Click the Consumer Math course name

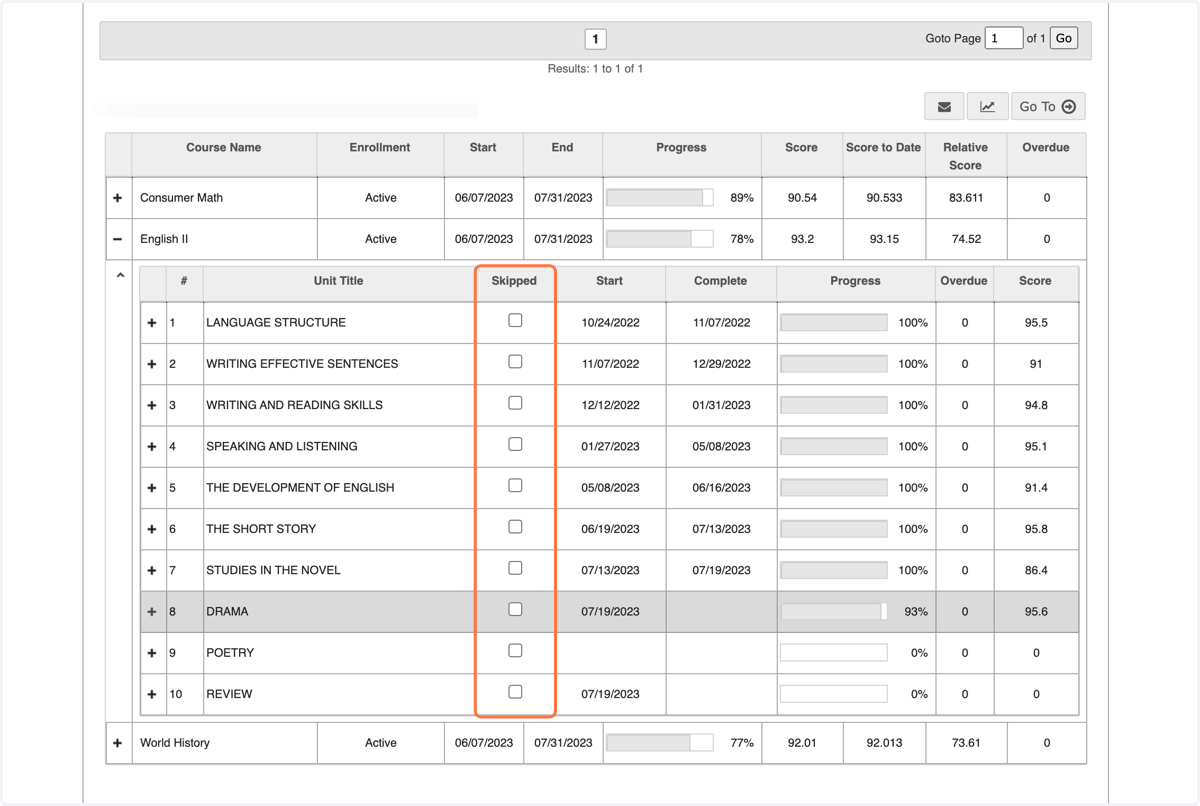click(x=181, y=198)
